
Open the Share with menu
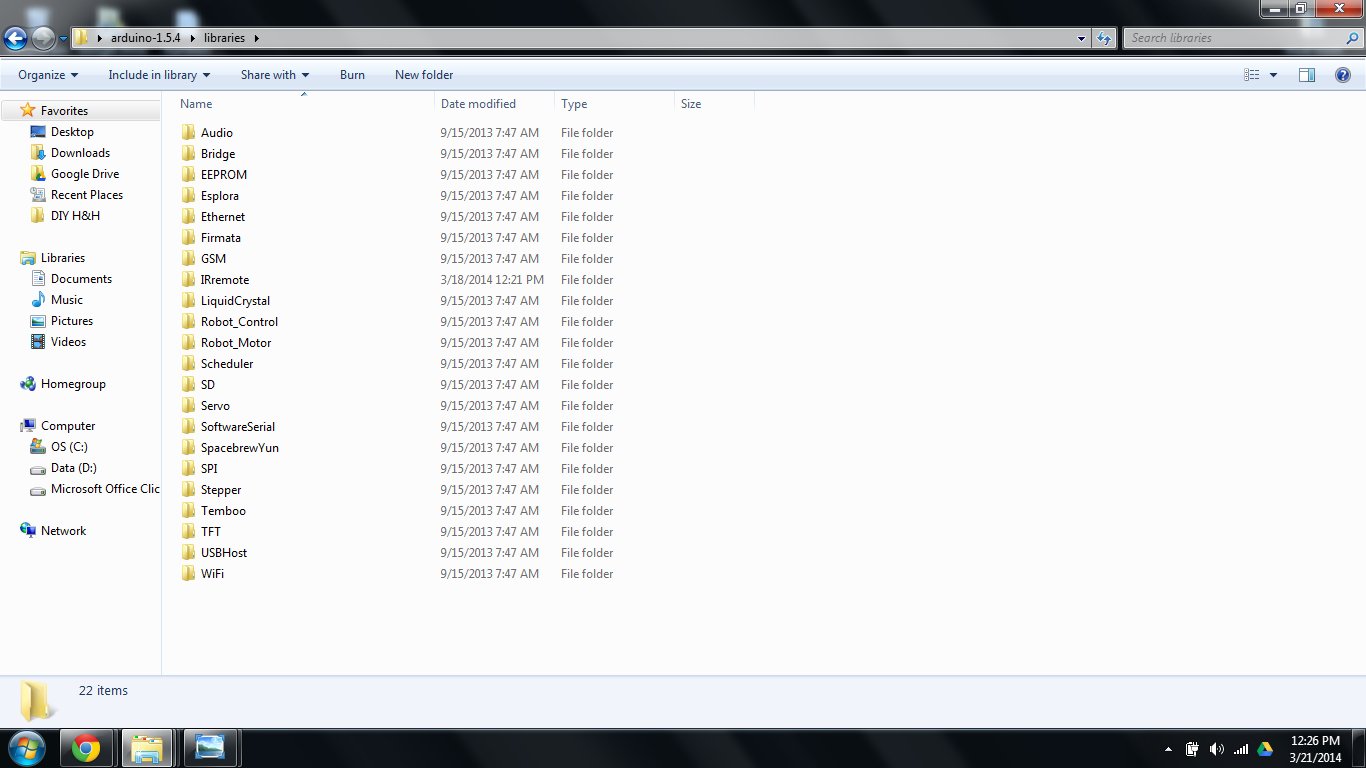click(x=275, y=75)
